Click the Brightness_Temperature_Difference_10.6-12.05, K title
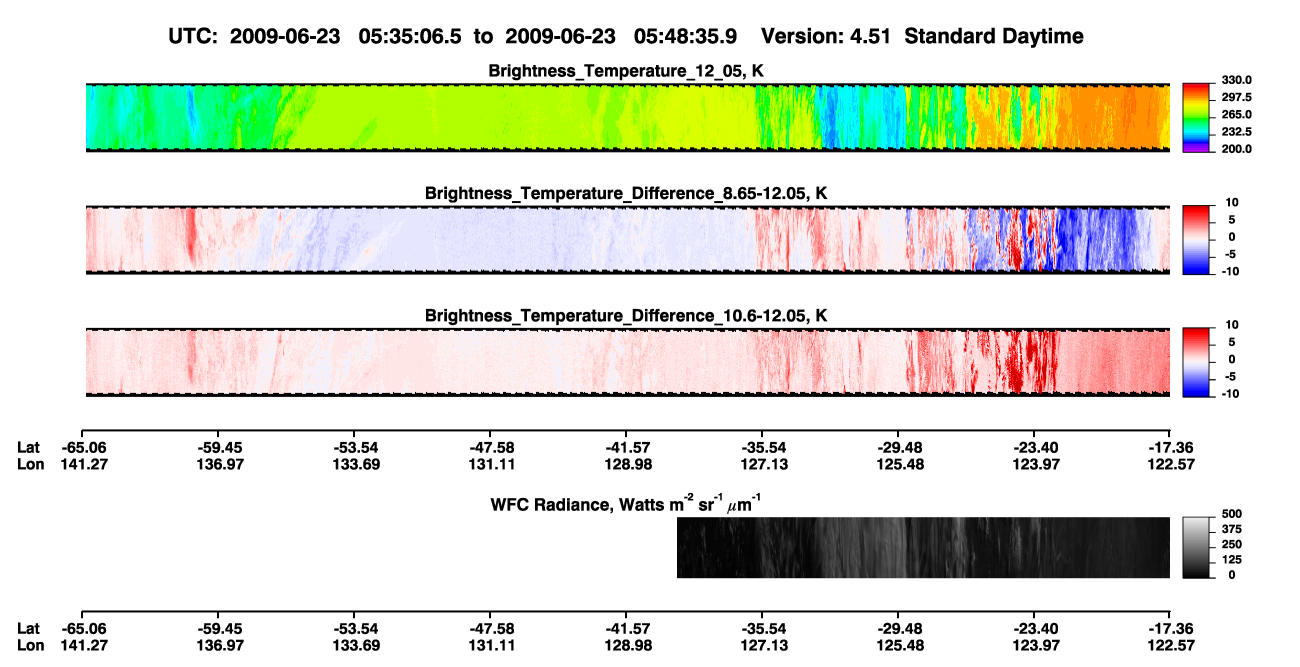 point(626,316)
